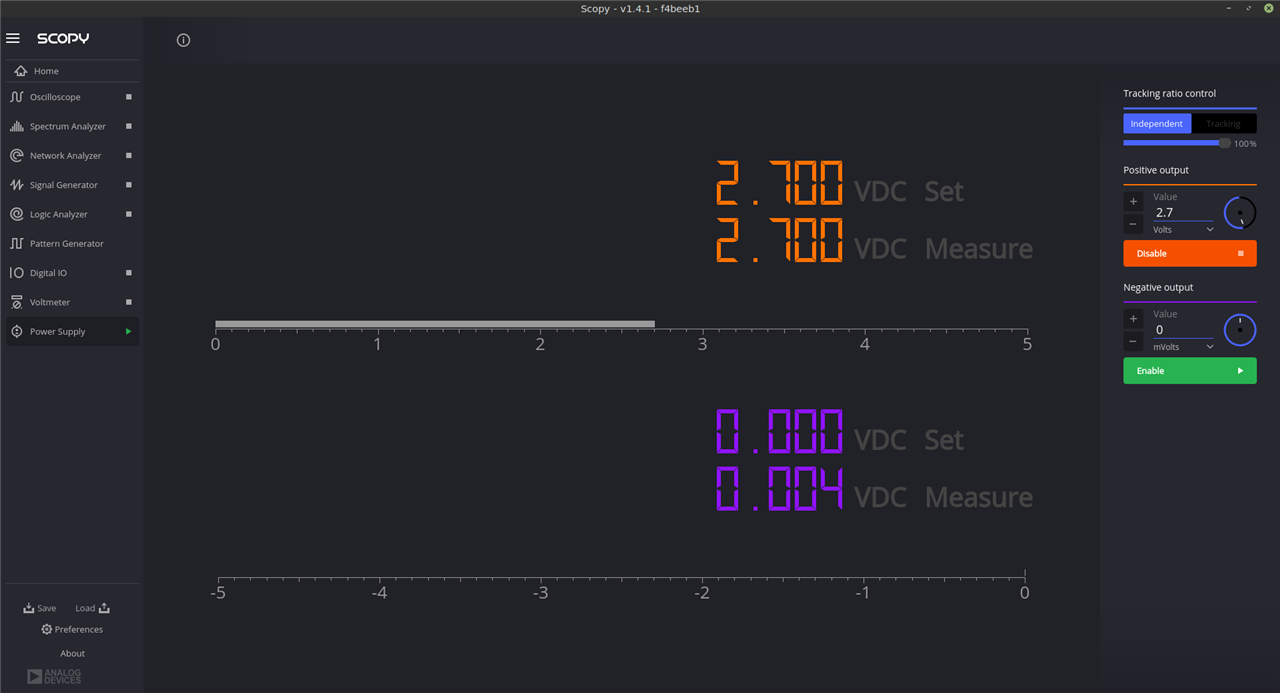
Task: Open the mVolts unit dropdown for negative output
Action: pos(1184,347)
